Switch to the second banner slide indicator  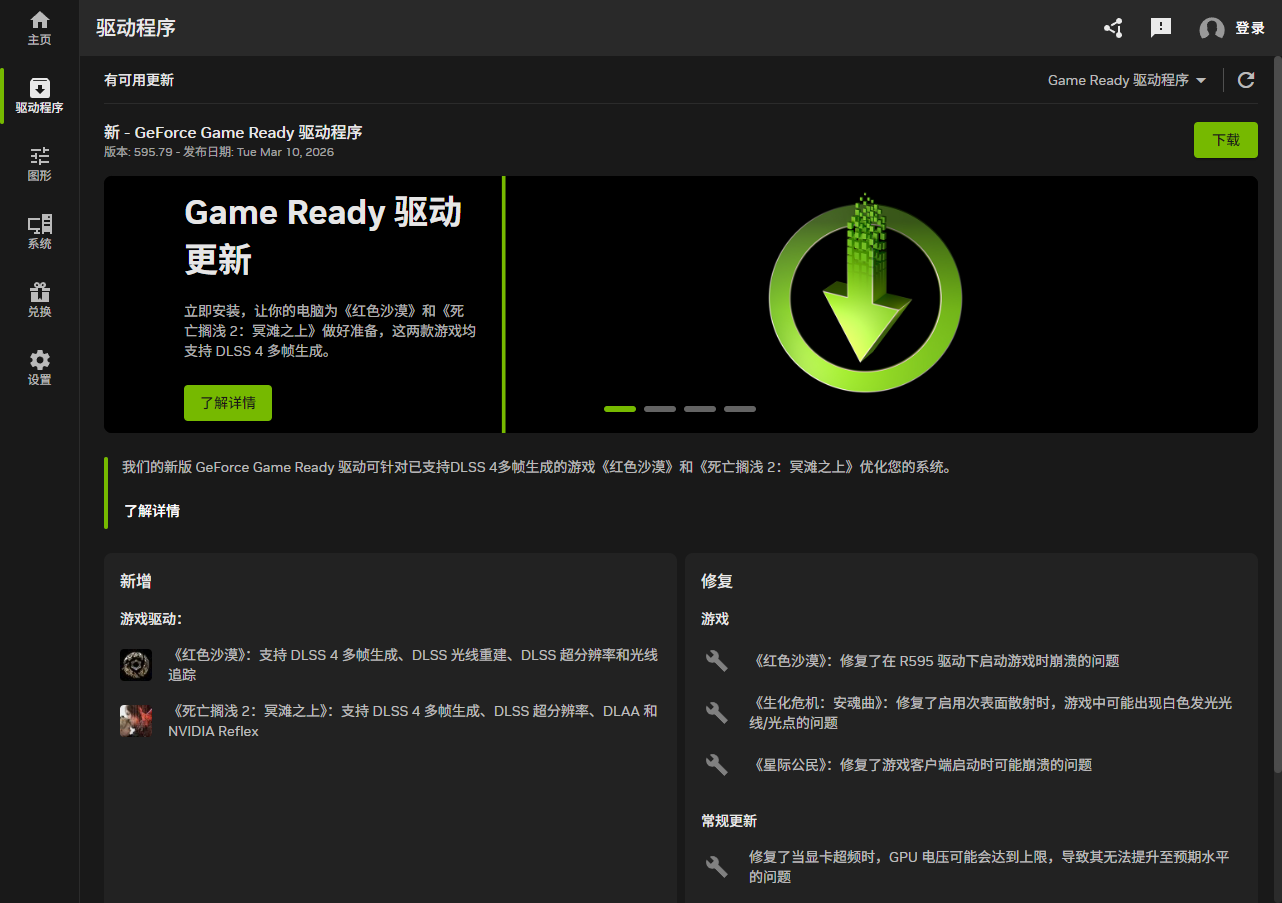pyautogui.click(x=660, y=409)
